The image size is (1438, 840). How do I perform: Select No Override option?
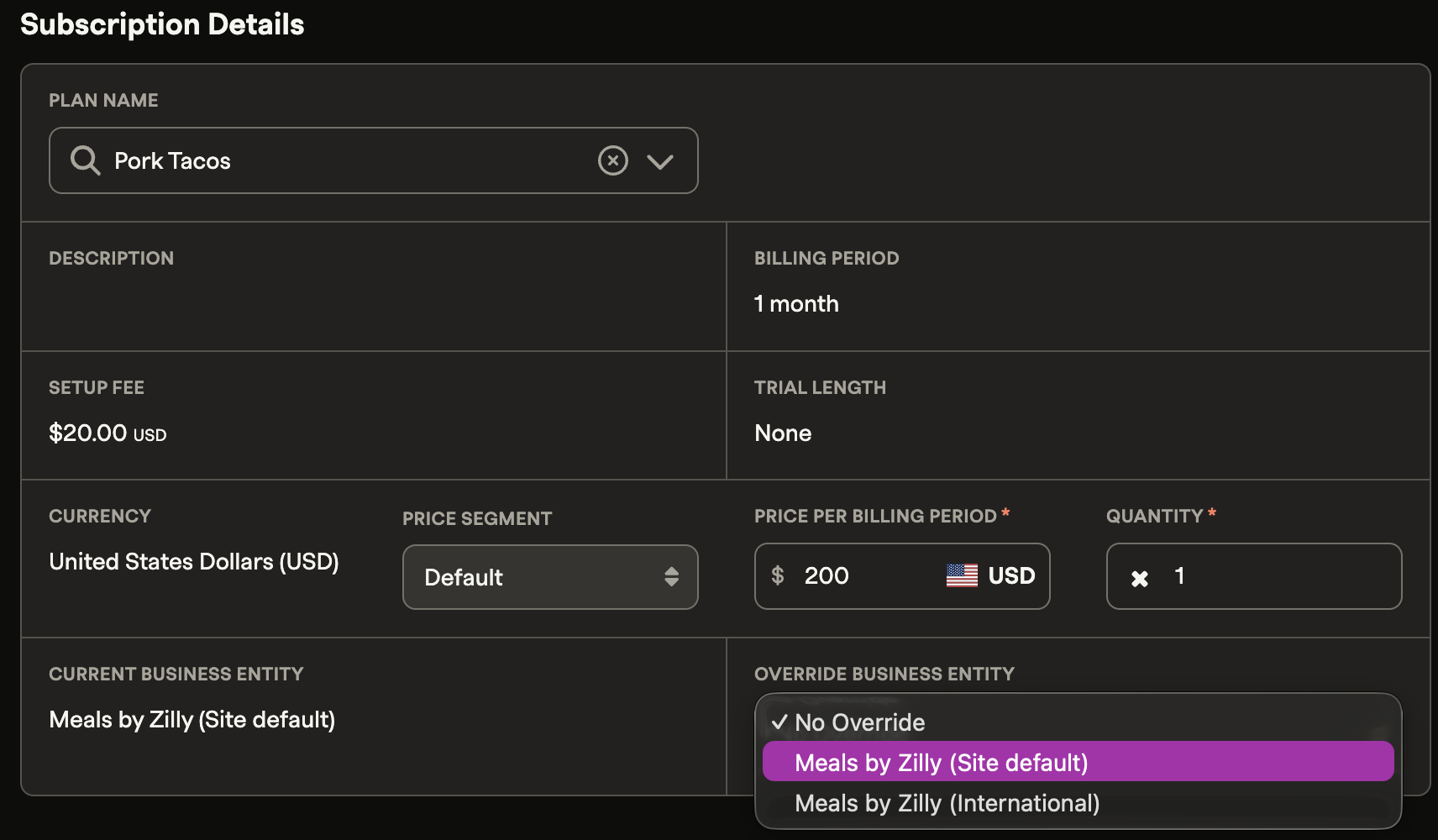[860, 722]
